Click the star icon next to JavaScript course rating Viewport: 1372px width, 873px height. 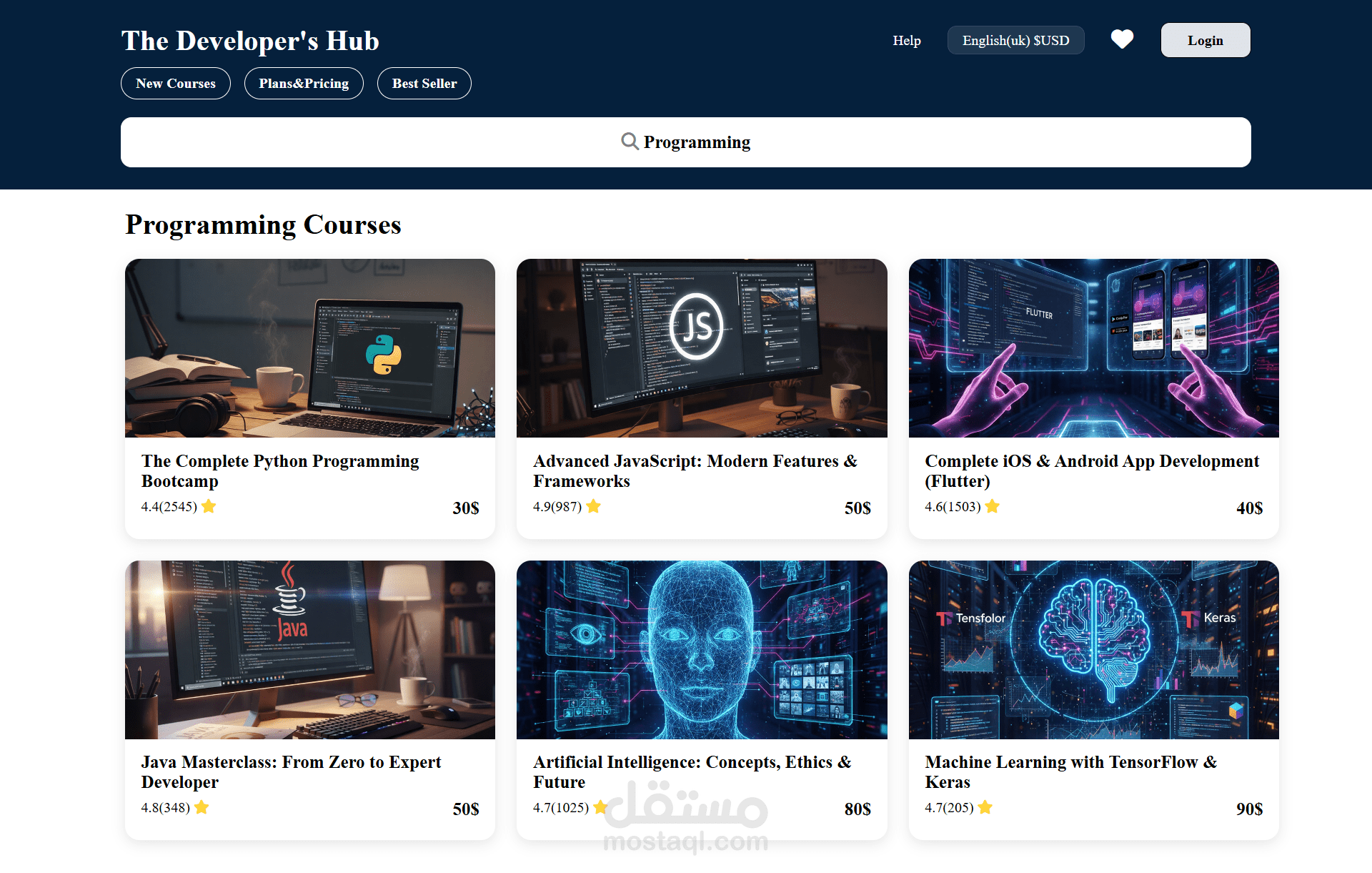click(x=593, y=506)
